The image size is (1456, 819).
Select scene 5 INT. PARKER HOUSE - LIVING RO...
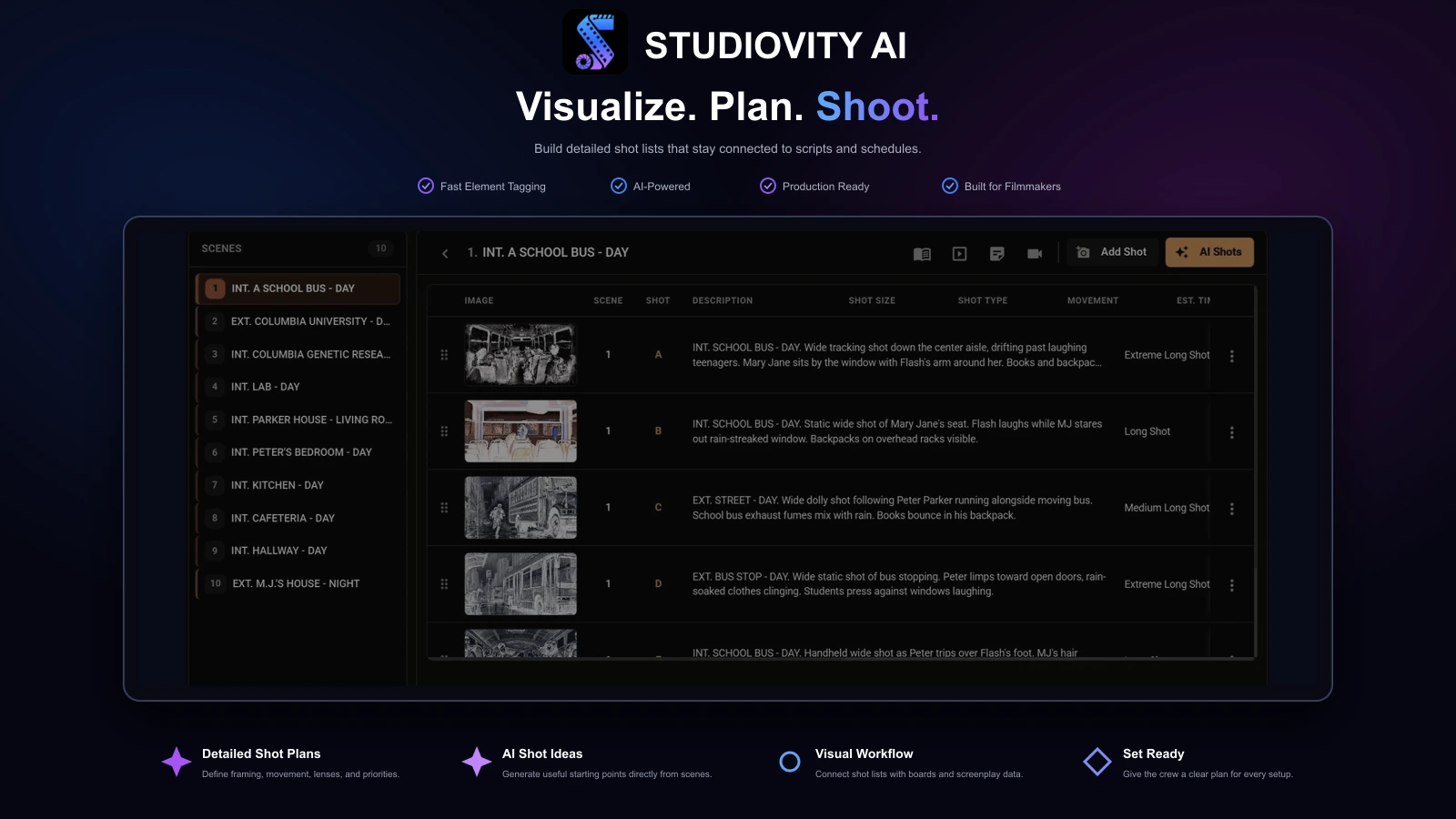(298, 420)
